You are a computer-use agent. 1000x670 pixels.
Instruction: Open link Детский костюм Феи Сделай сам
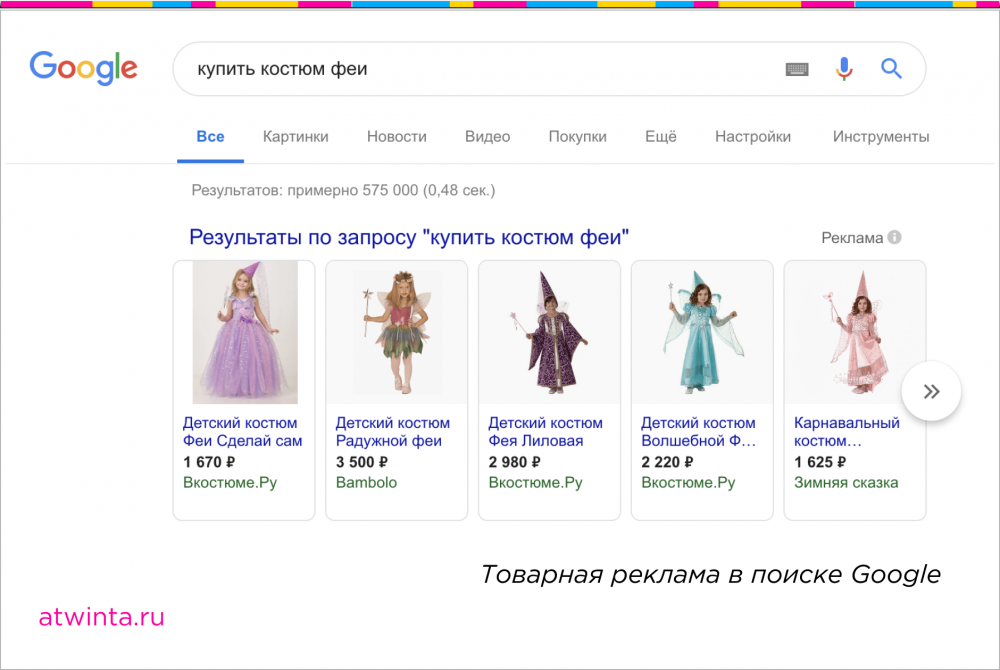tap(242, 432)
